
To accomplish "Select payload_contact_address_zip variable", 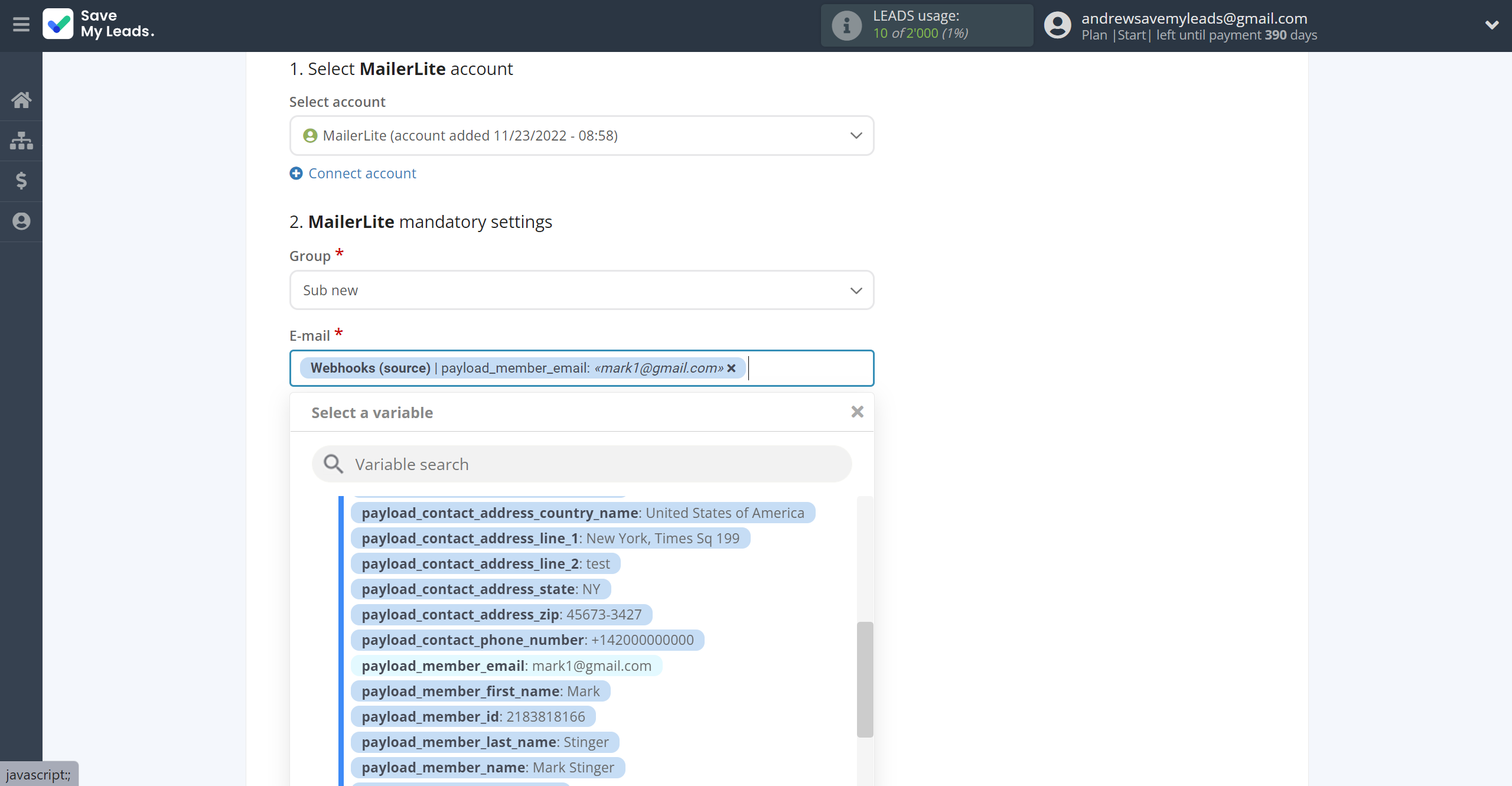I will [501, 615].
